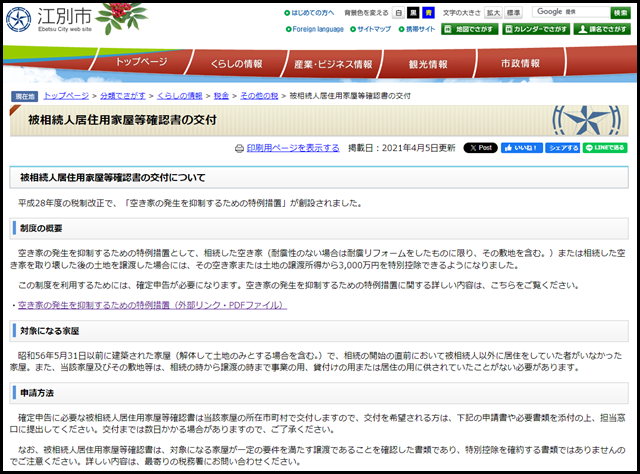
Task: Click the 掲載日：2021年4月5日更新 date text
Action: point(402,148)
